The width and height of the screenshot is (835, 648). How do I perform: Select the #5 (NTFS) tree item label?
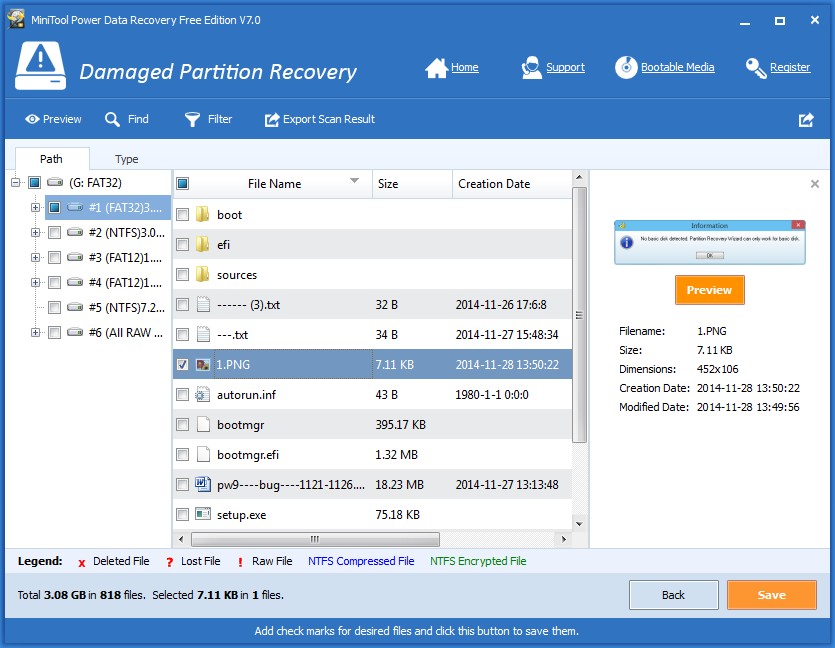click(x=127, y=307)
